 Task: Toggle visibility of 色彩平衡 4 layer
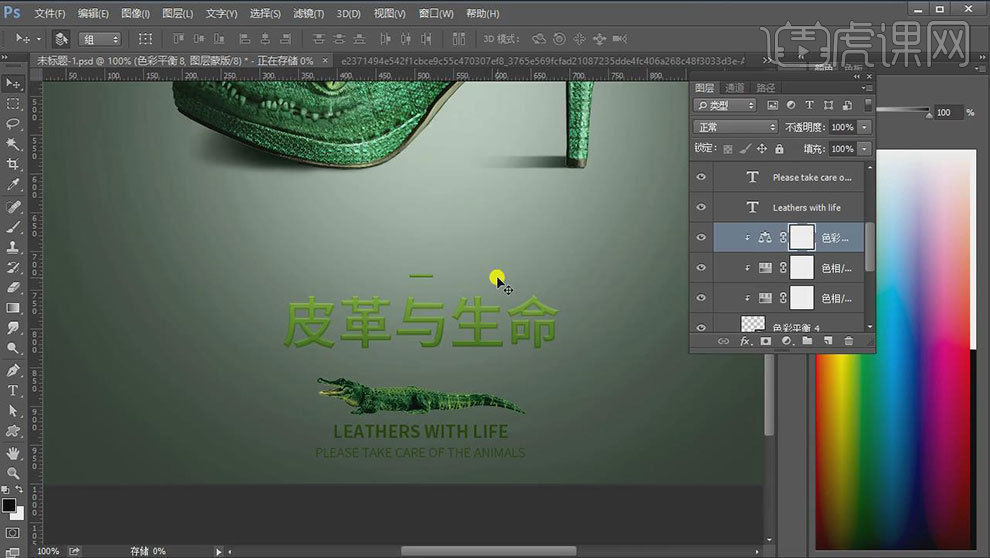(x=701, y=327)
